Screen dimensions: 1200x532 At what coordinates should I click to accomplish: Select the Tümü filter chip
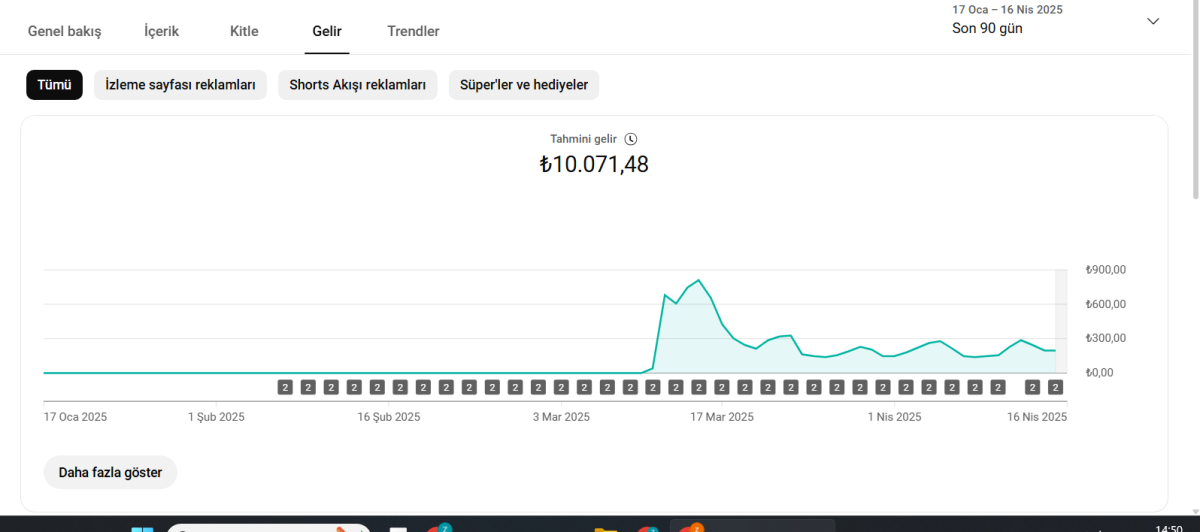(54, 85)
